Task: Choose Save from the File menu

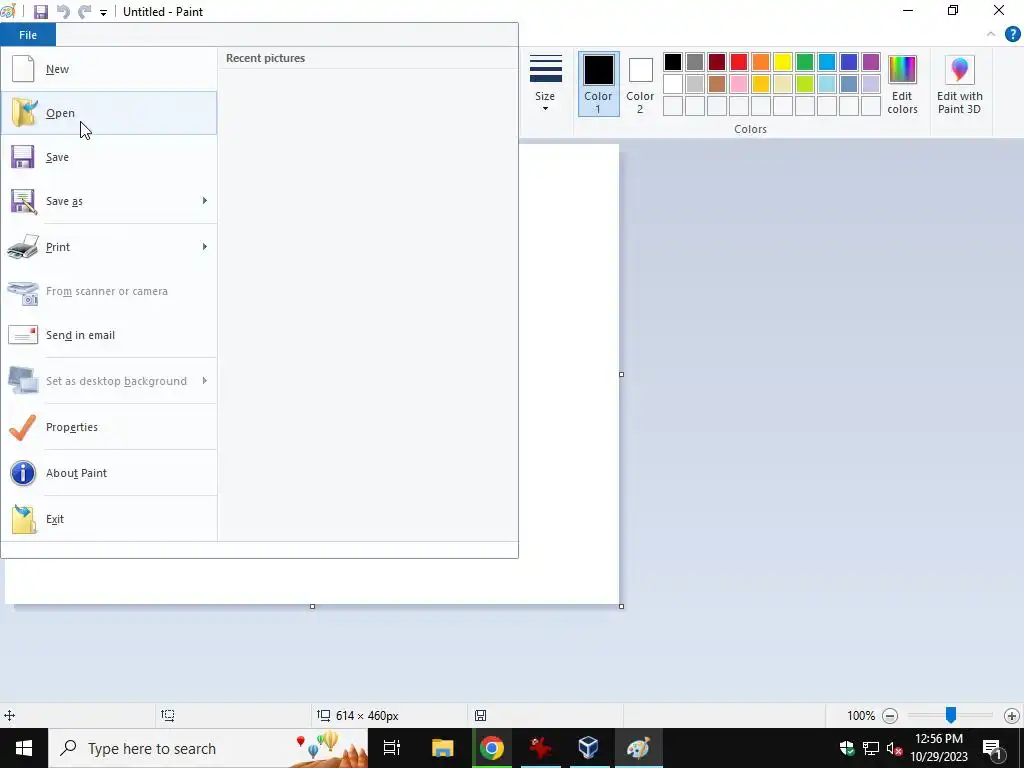Action: [x=109, y=157]
